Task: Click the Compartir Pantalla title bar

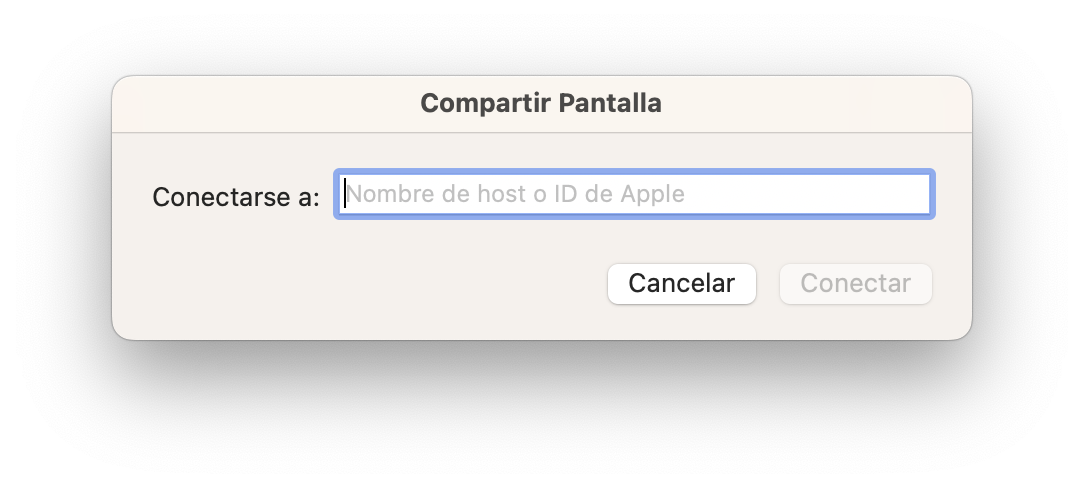Action: [540, 103]
